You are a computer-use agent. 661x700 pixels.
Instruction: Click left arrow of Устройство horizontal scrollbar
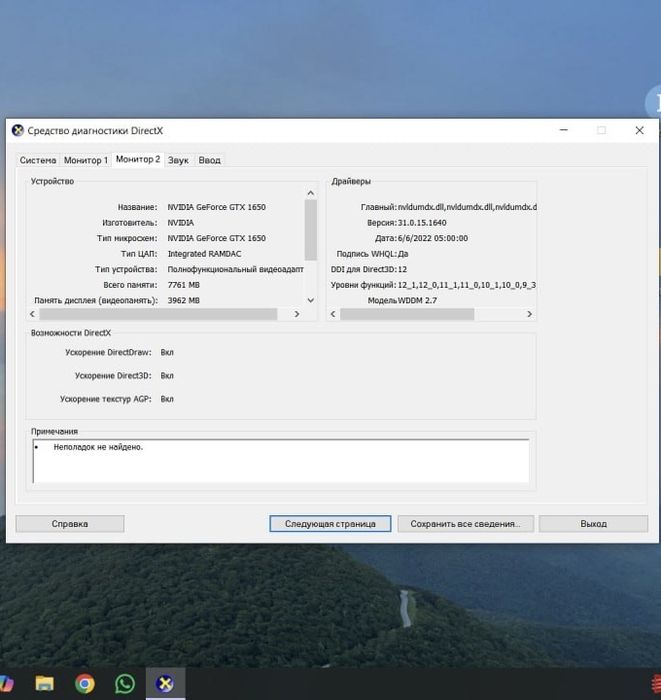click(x=33, y=314)
